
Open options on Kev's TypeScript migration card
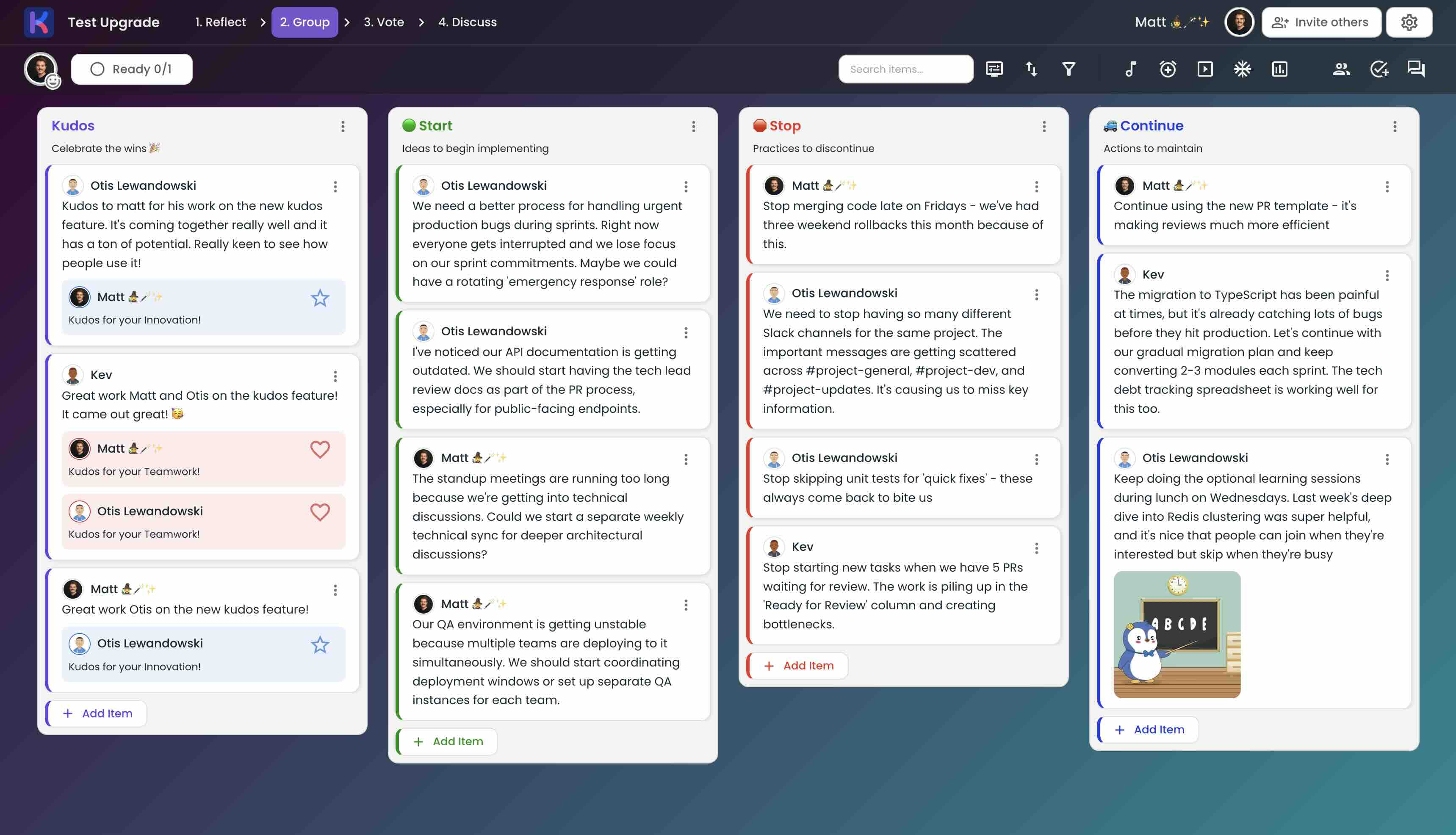click(1387, 275)
